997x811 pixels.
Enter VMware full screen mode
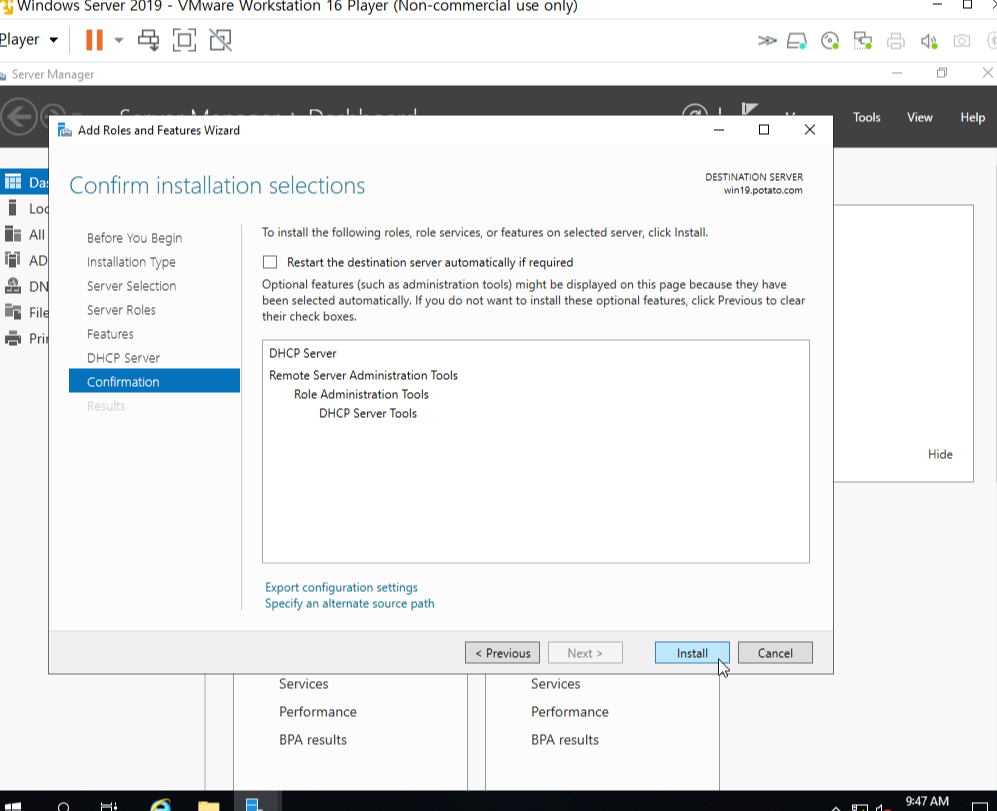click(x=184, y=40)
